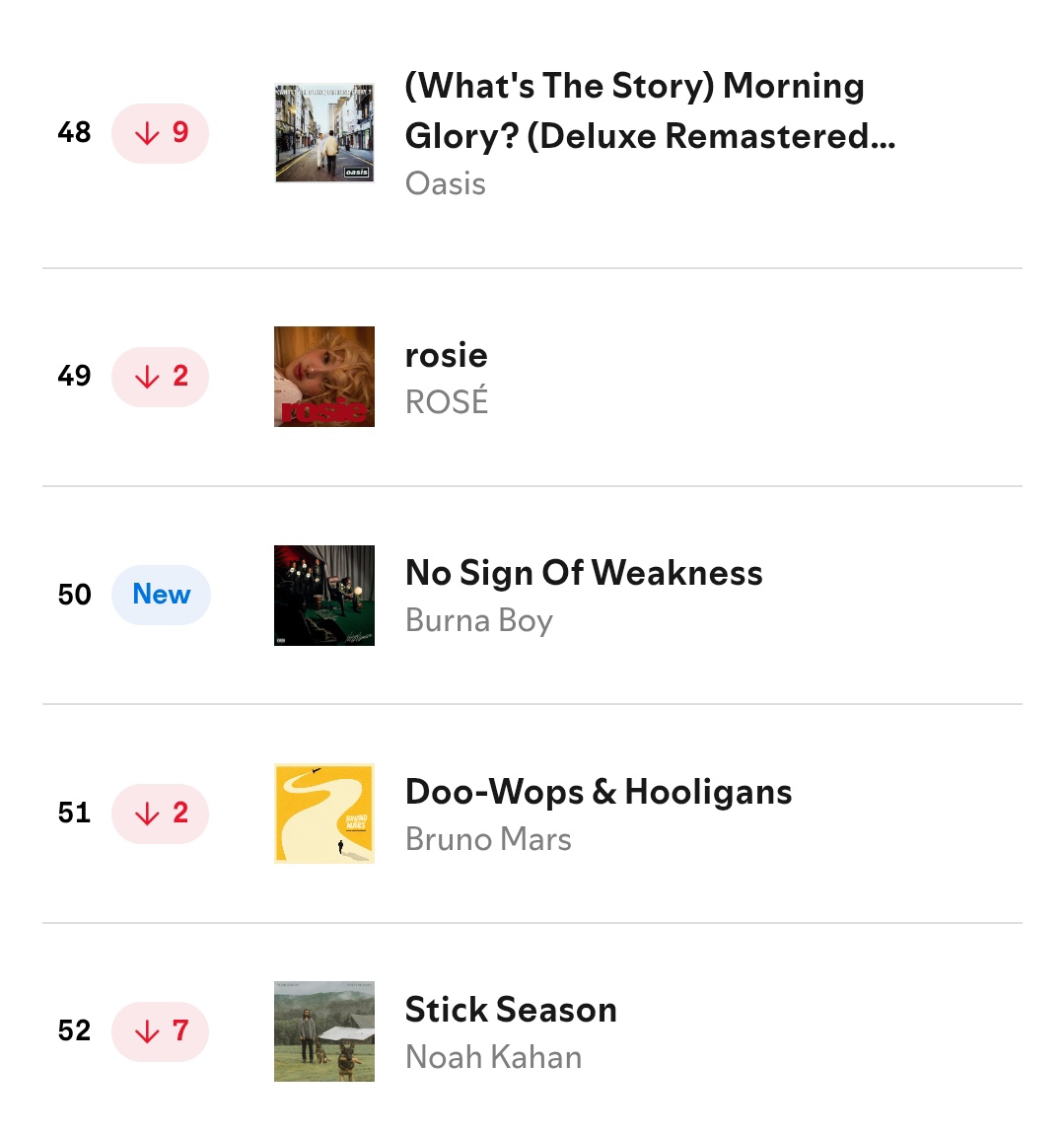Click the down 2 badge at rank 51
This screenshot has width=1064, height=1133.
[x=161, y=814]
